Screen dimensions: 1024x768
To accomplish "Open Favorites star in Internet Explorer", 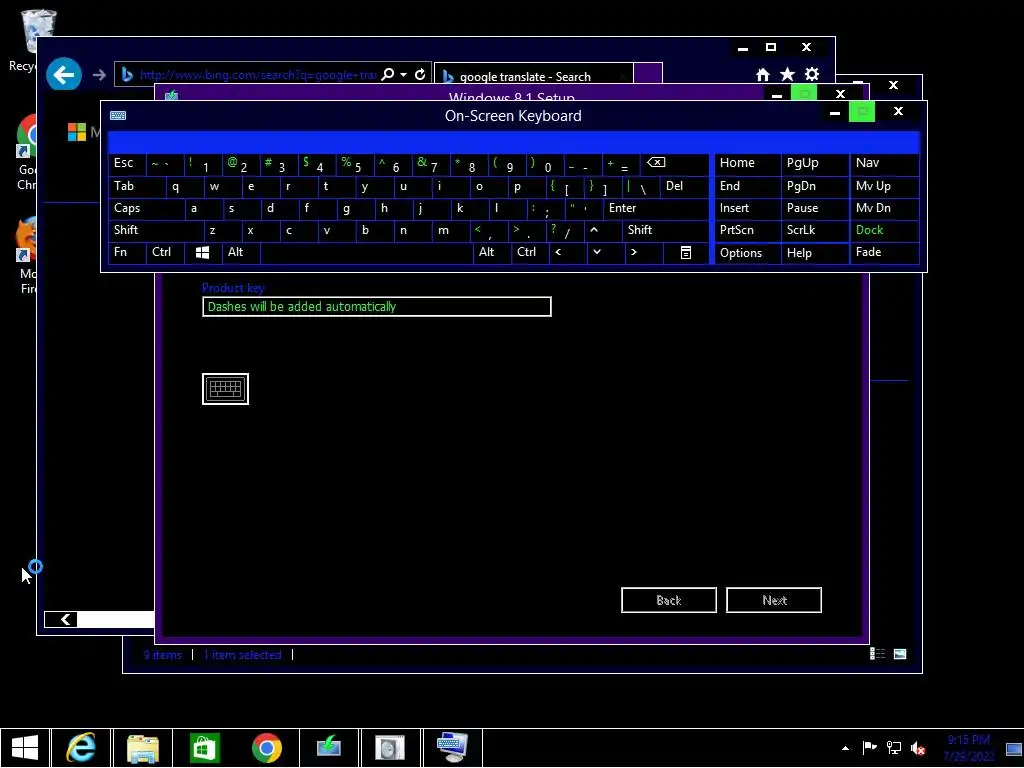I will [x=787, y=74].
